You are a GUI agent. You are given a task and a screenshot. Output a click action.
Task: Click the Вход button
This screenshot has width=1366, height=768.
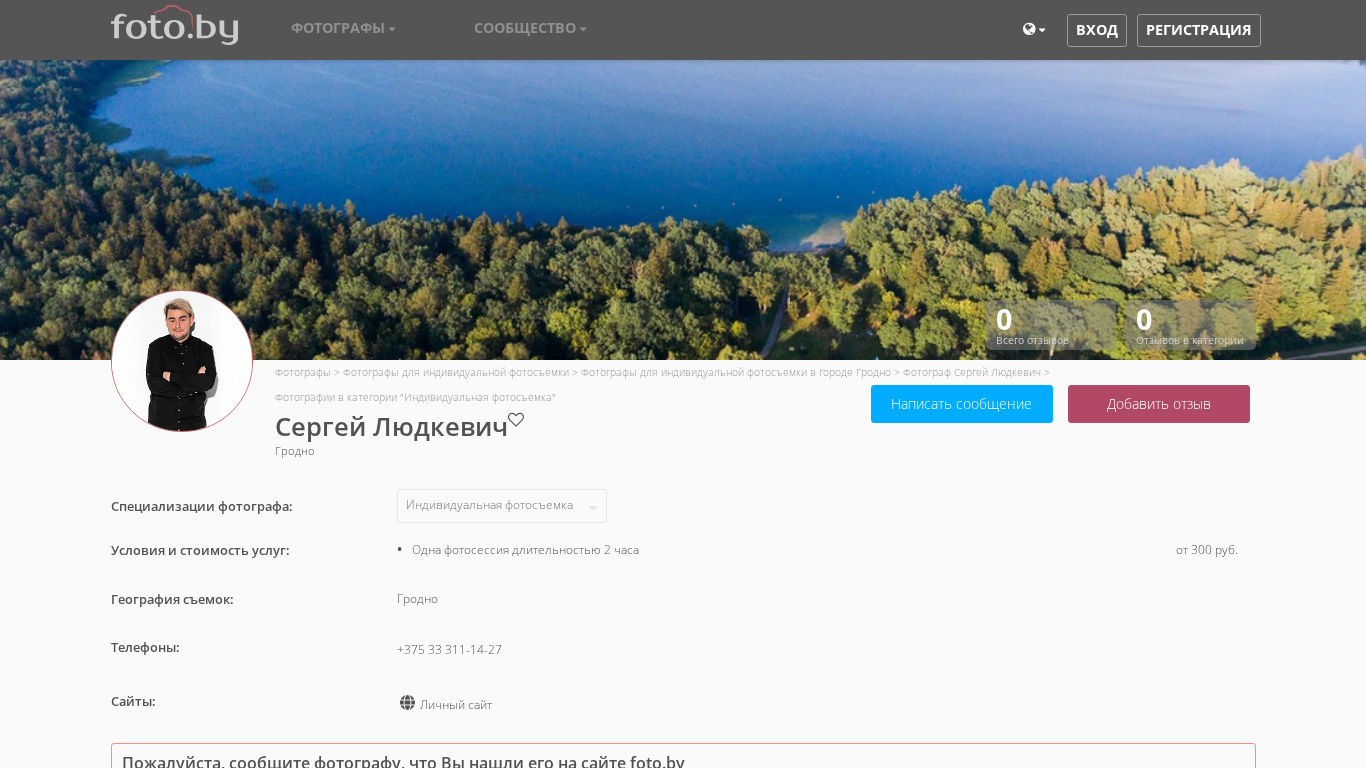(x=1097, y=30)
